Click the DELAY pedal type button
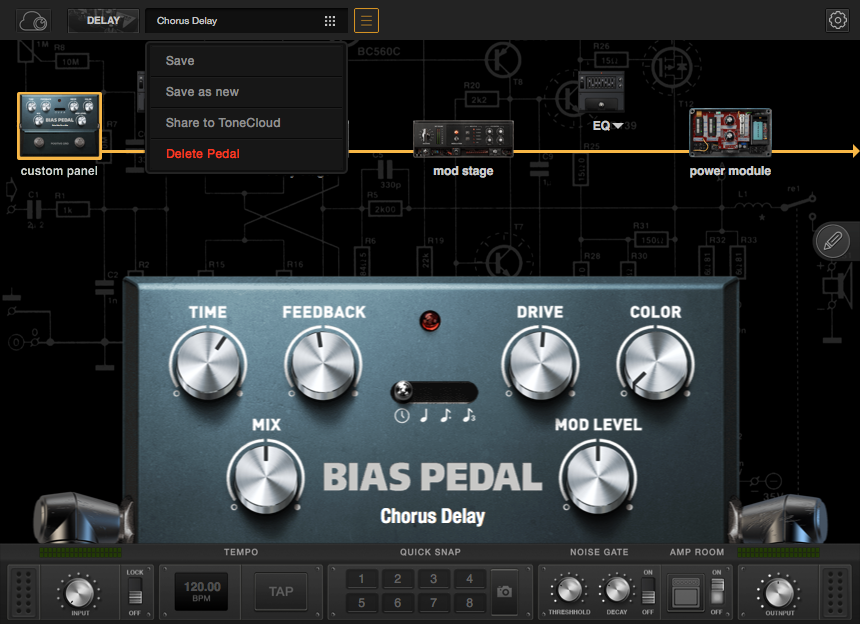 coord(103,21)
